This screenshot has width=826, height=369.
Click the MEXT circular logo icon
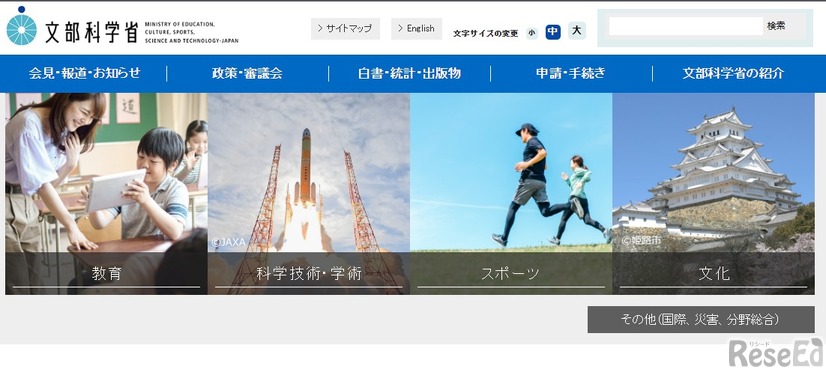click(22, 26)
